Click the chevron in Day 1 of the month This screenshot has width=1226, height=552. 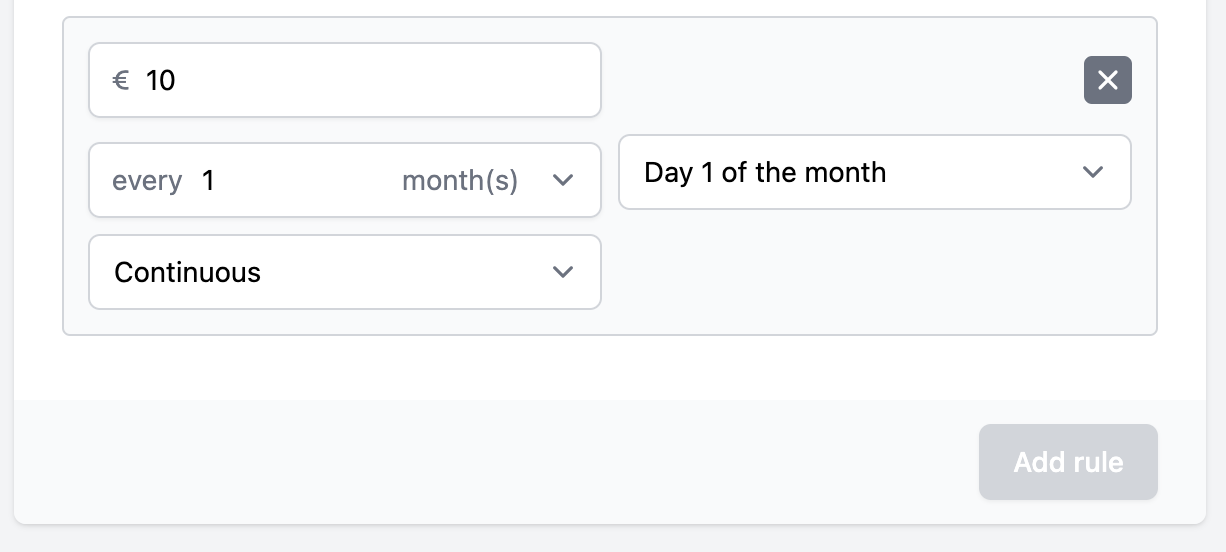(1093, 172)
